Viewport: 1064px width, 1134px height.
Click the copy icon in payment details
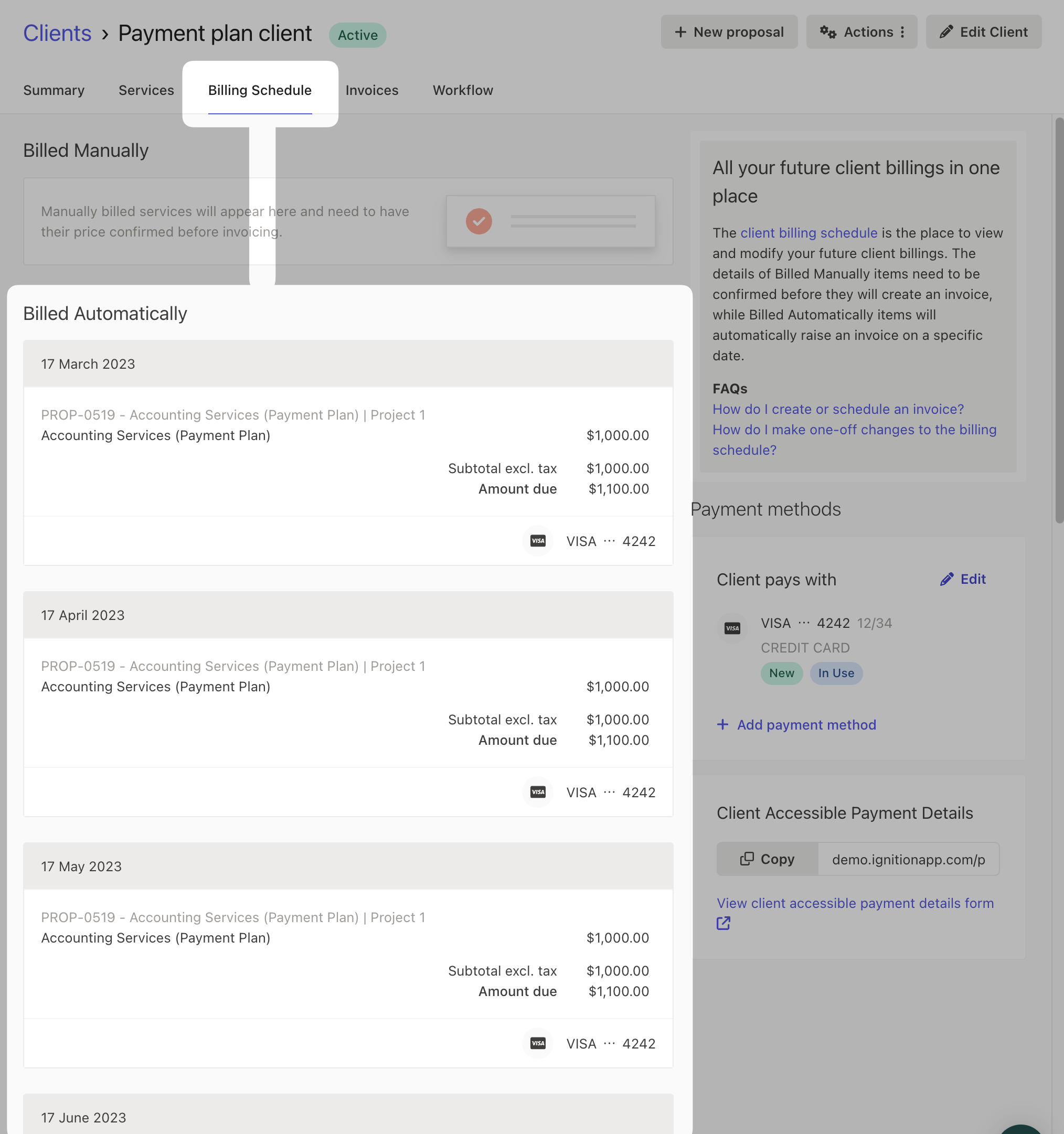(747, 859)
